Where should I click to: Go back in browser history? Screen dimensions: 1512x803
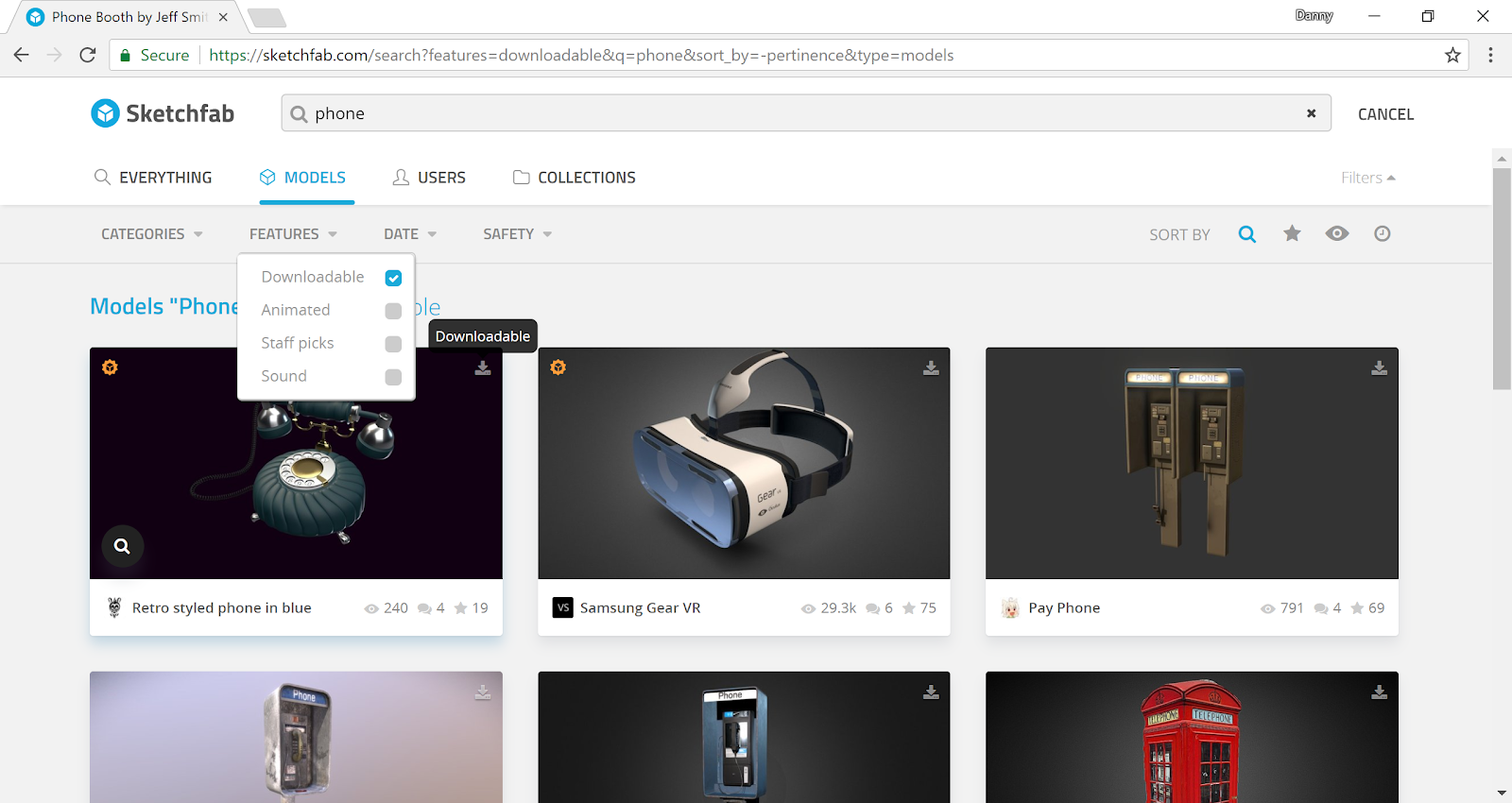pyautogui.click(x=21, y=55)
